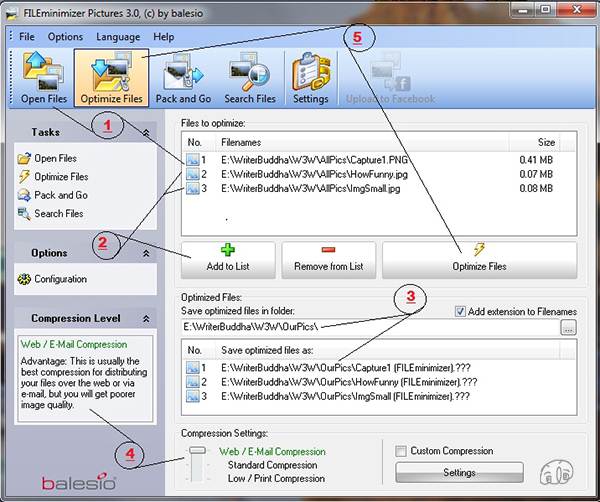This screenshot has width=600, height=502.
Task: Click the Upload to Facebook toolbar icon
Action: [390, 78]
